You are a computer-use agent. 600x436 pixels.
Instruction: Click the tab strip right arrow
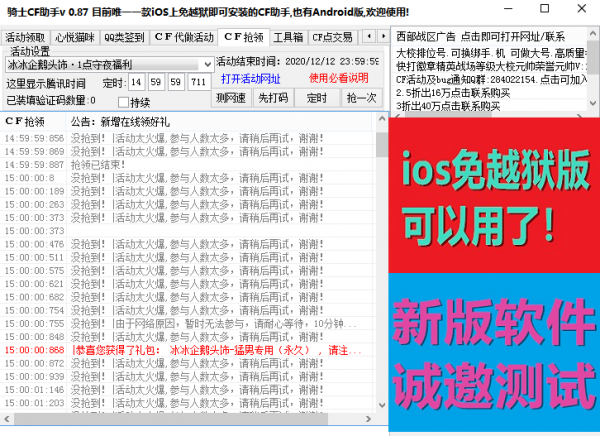point(383,36)
